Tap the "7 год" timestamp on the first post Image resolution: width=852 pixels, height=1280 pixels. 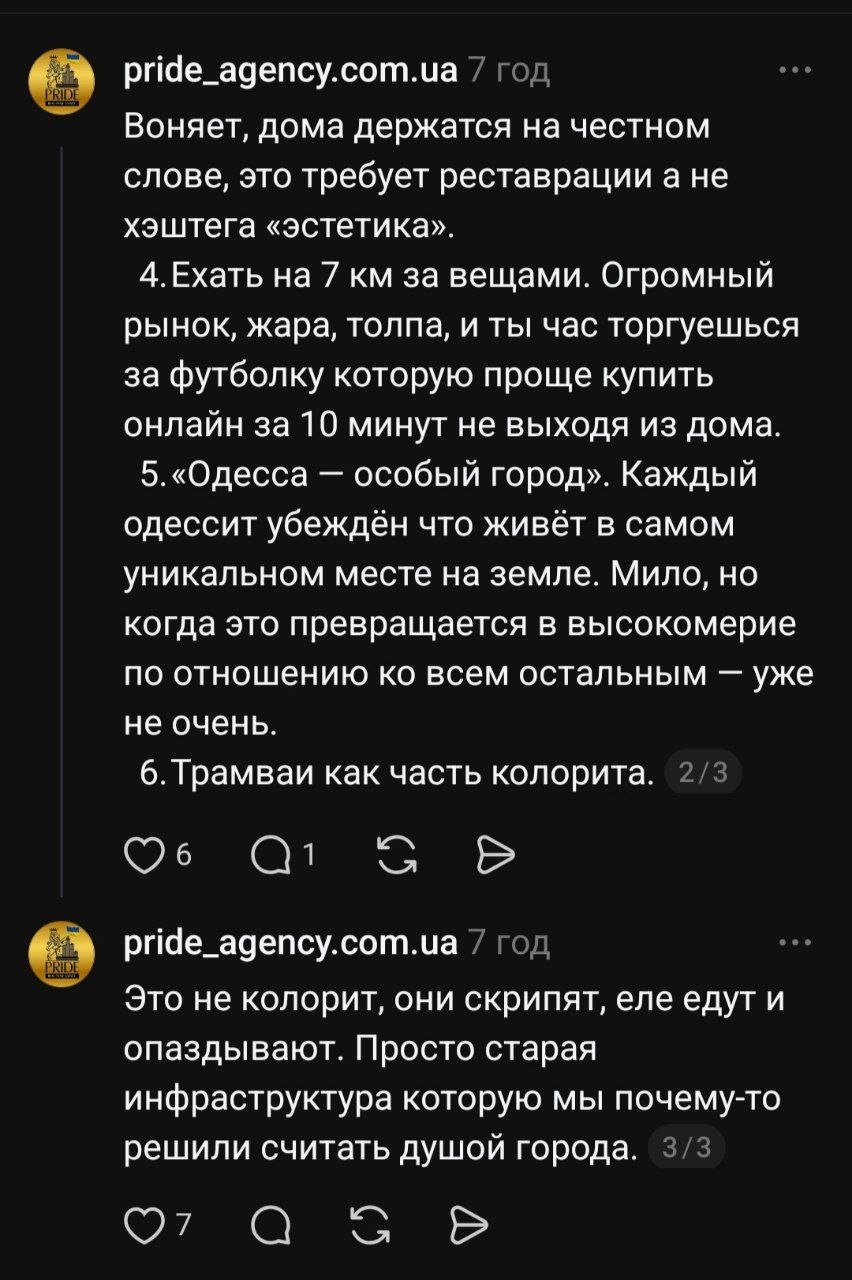pyautogui.click(x=508, y=70)
